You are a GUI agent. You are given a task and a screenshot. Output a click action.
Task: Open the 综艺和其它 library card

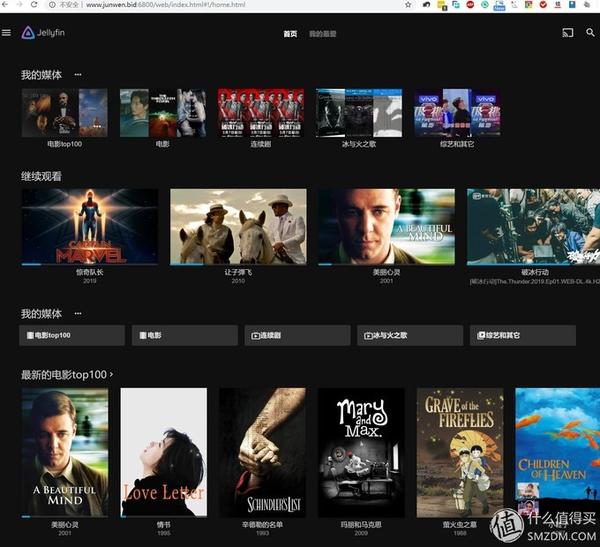(457, 113)
